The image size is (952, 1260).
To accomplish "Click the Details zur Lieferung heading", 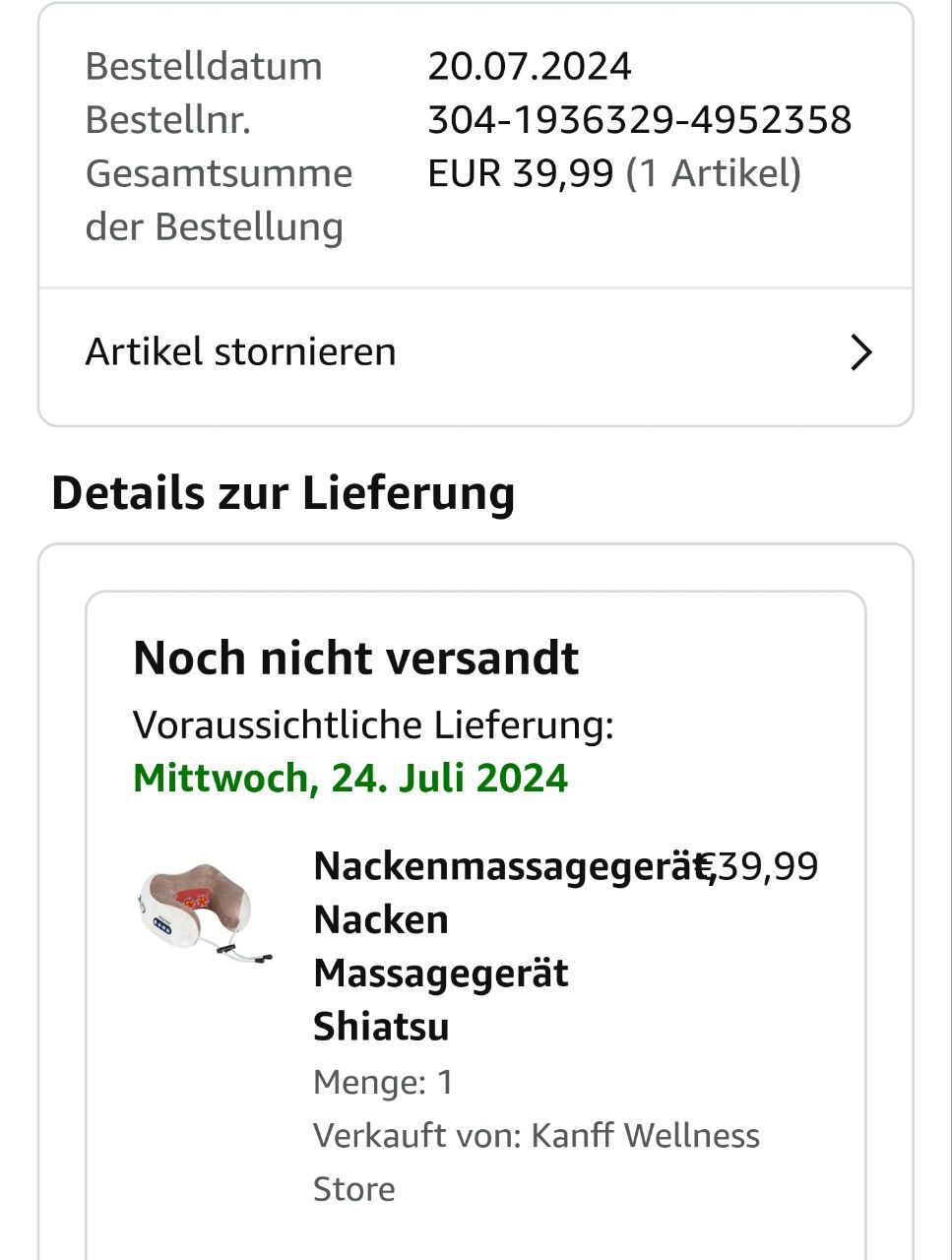I will [283, 493].
